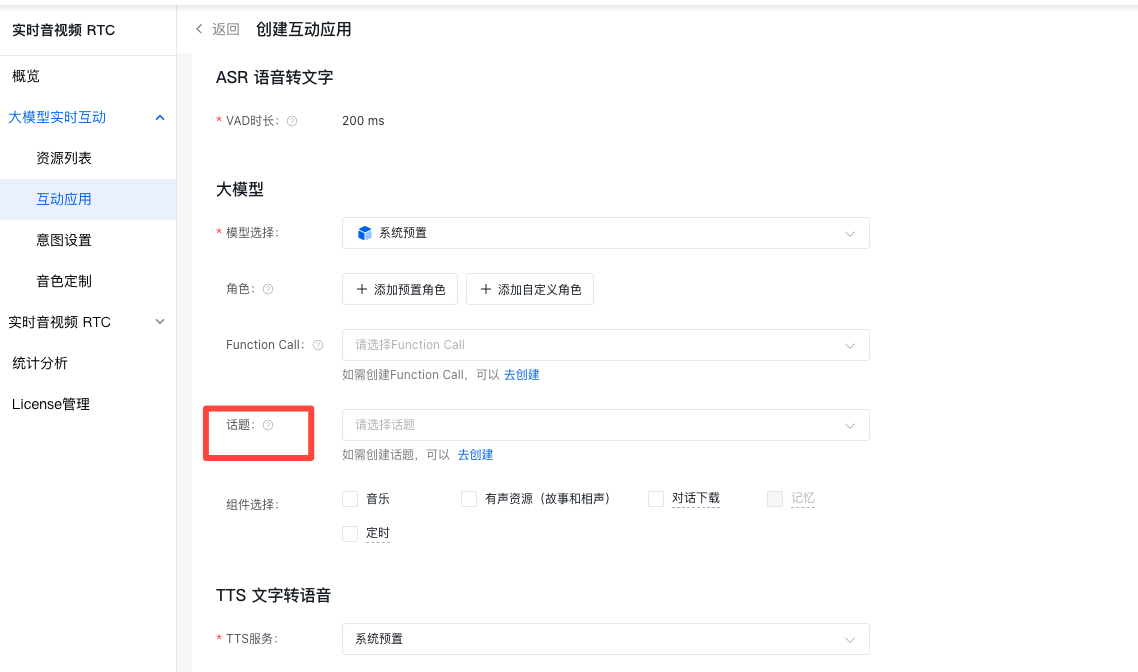Click help icon beside Function Call label
Screen dimensions: 1138x672
coord(318,345)
